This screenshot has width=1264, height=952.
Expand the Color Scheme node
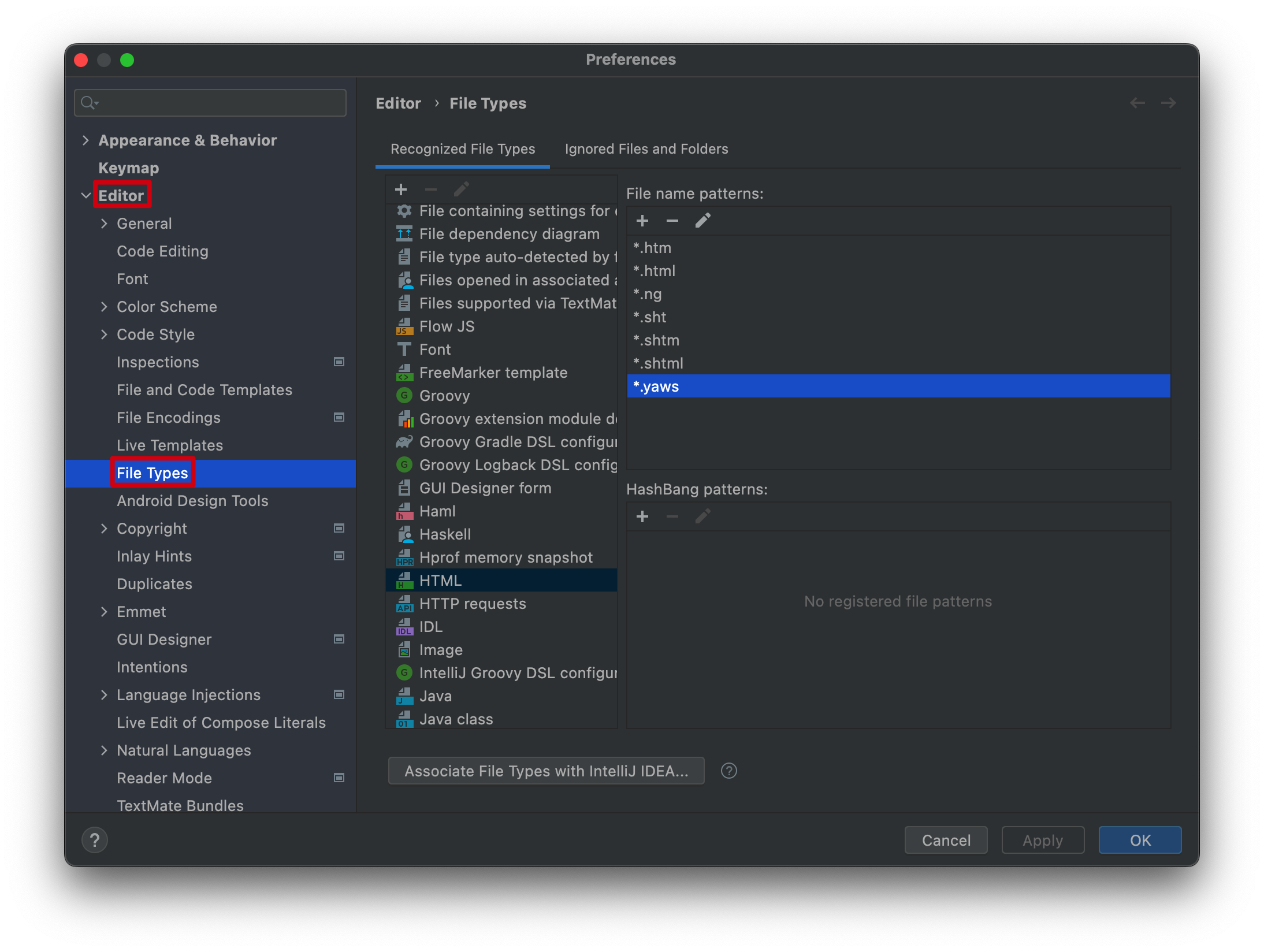tap(105, 306)
